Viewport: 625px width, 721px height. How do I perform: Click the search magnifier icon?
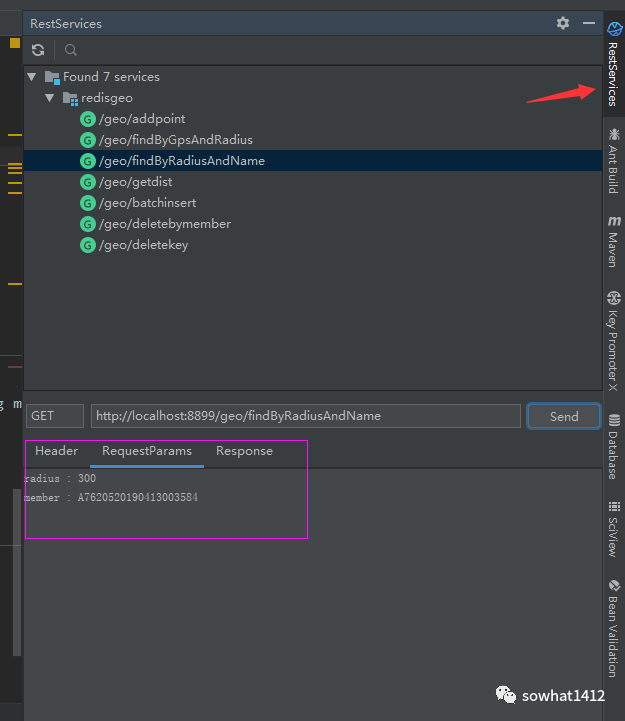(71, 50)
